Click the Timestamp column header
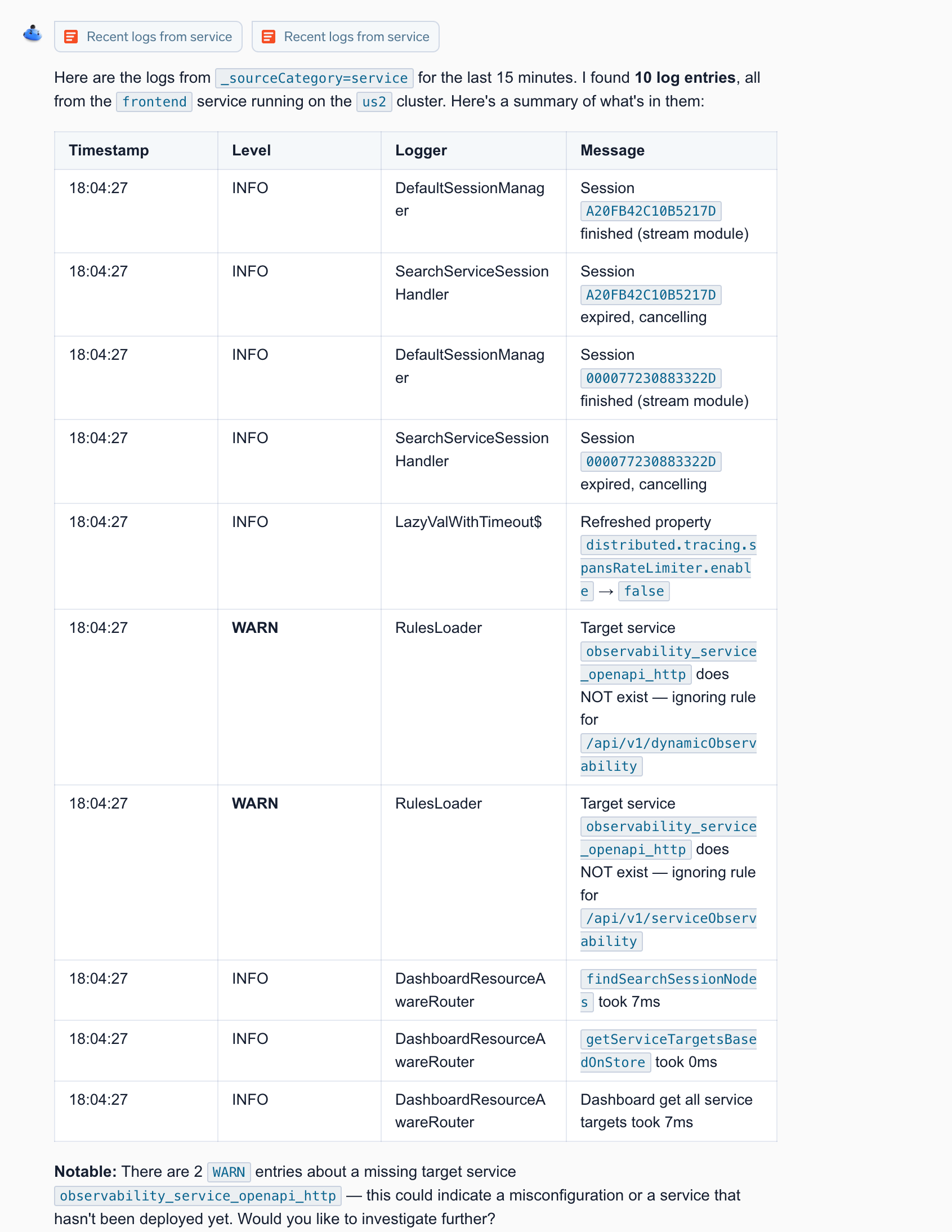The width and height of the screenshot is (952, 1232). click(x=109, y=150)
